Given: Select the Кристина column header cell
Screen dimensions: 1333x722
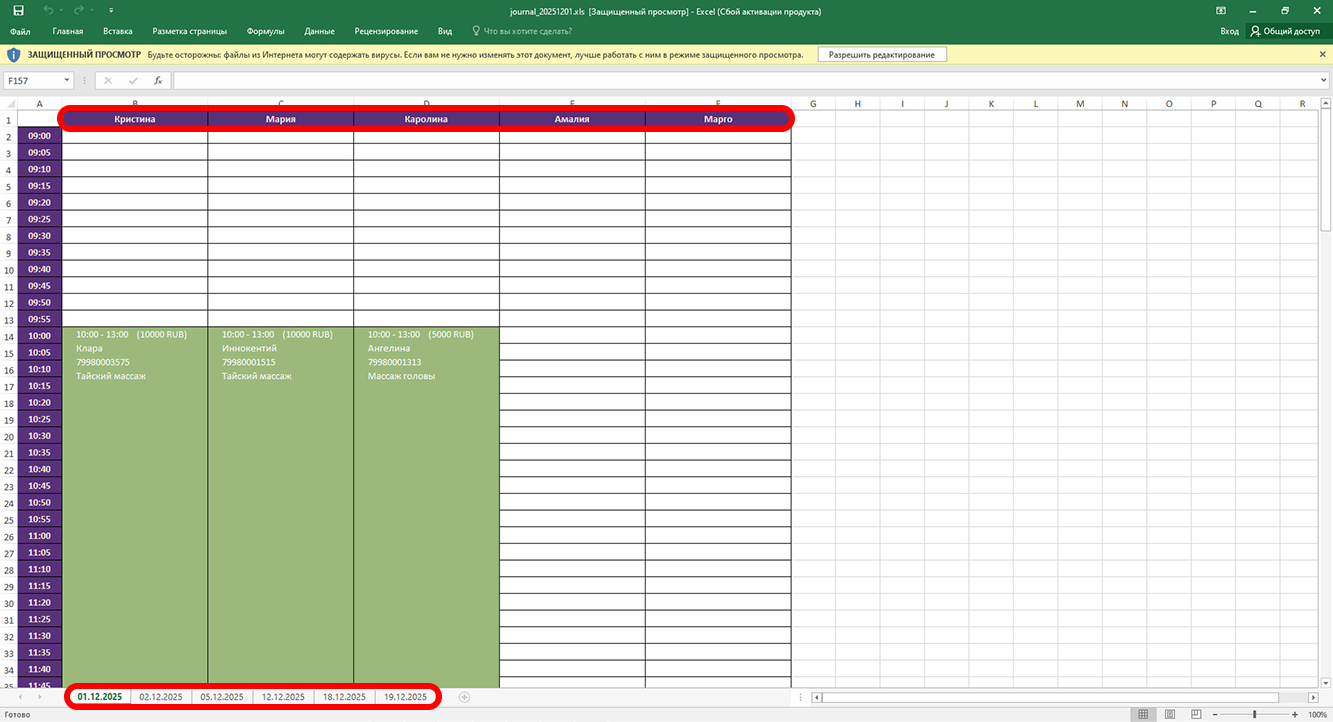Looking at the screenshot, I should [135, 119].
